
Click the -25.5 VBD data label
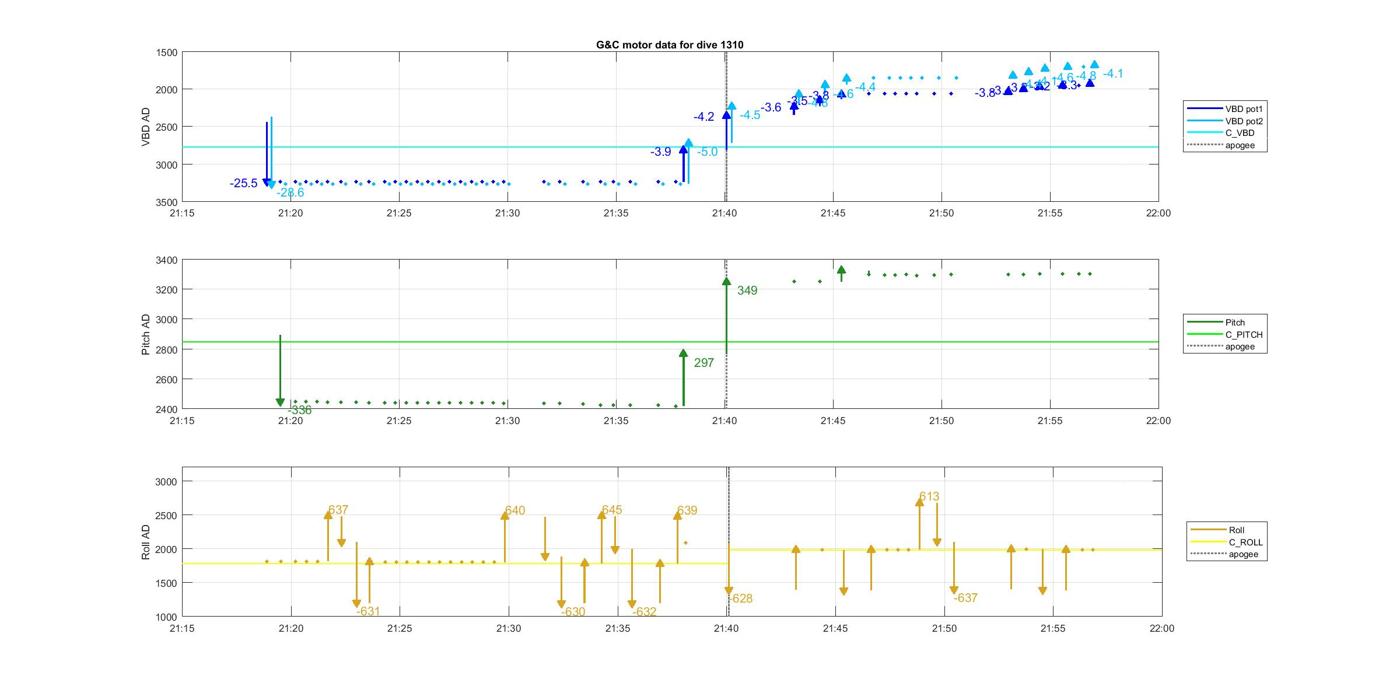pos(244,183)
